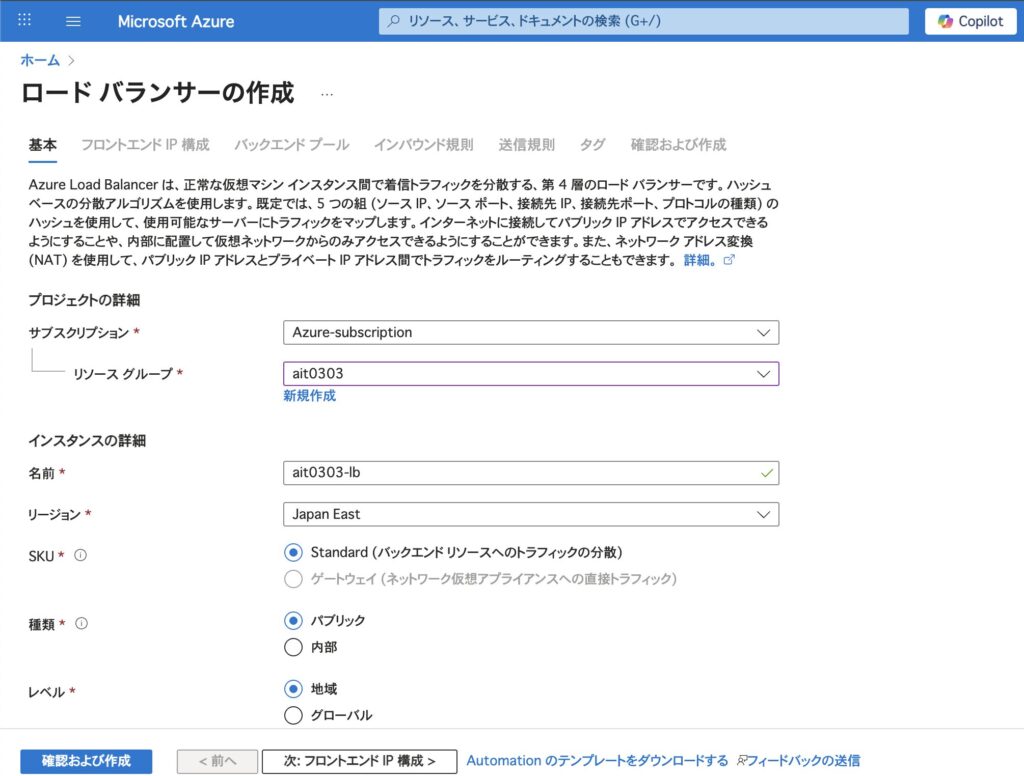The width and height of the screenshot is (1024, 776).
Task: Show 種類 info tooltip icon
Action: coord(81,623)
